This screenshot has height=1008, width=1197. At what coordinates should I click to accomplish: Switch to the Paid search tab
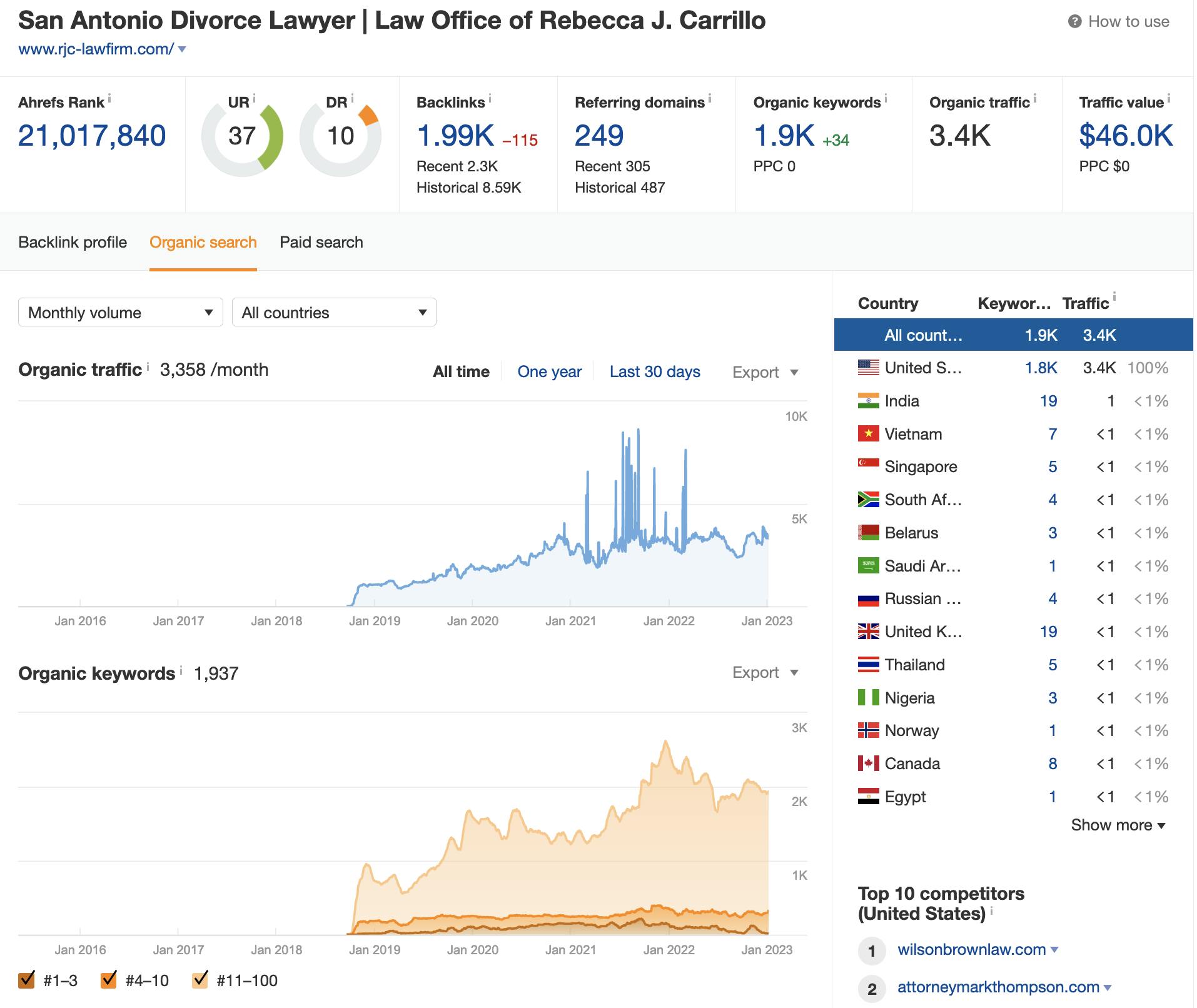point(321,242)
